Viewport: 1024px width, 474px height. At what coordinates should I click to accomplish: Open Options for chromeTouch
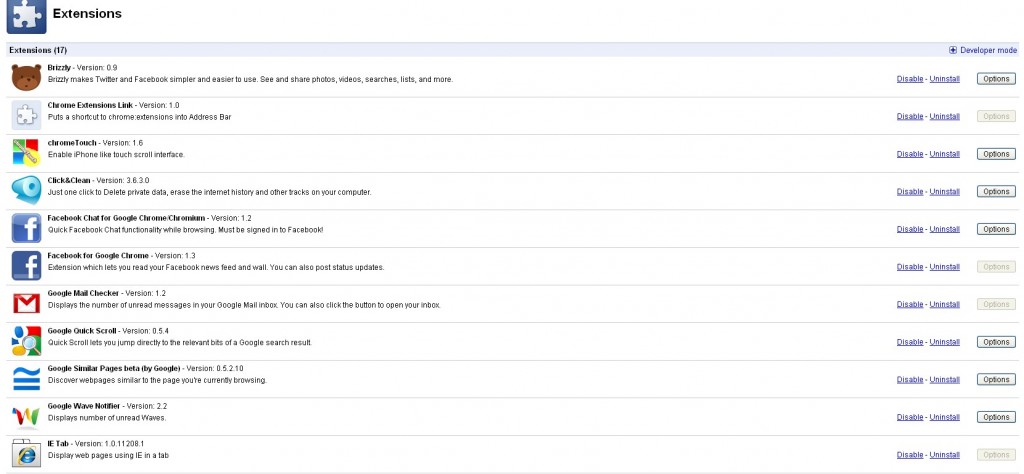point(996,154)
